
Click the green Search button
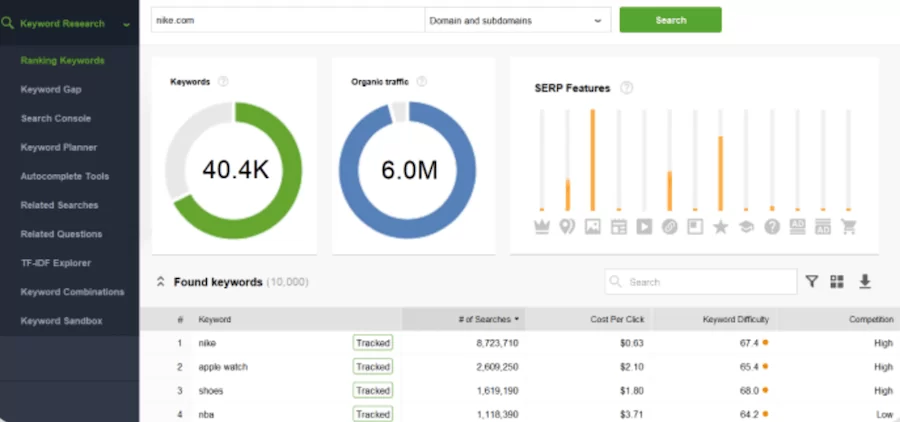point(670,20)
